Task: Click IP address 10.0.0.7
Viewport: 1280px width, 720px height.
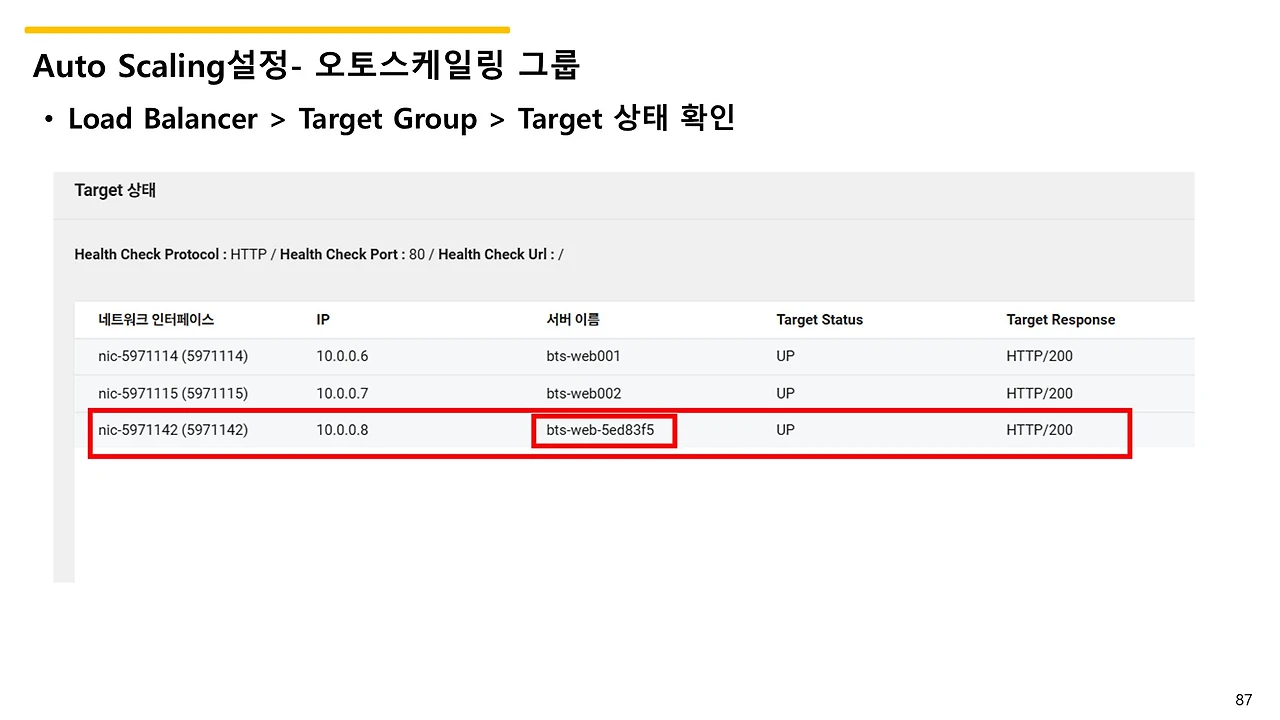Action: point(342,393)
